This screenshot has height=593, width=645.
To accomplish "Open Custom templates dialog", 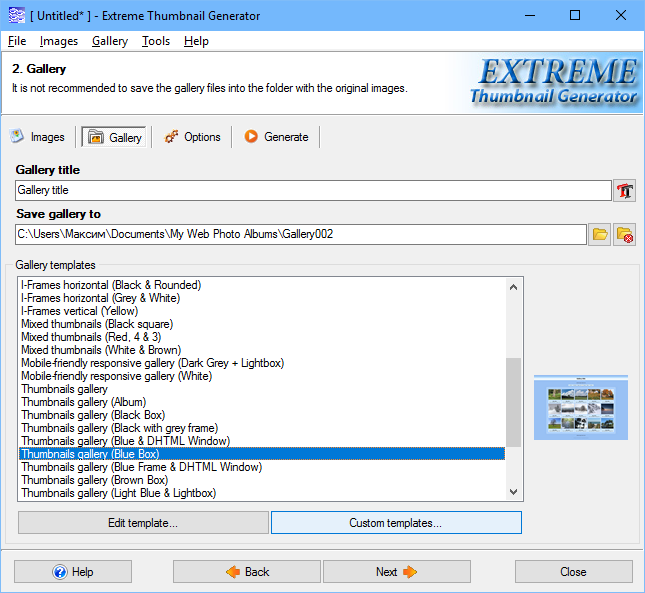I will 395,523.
